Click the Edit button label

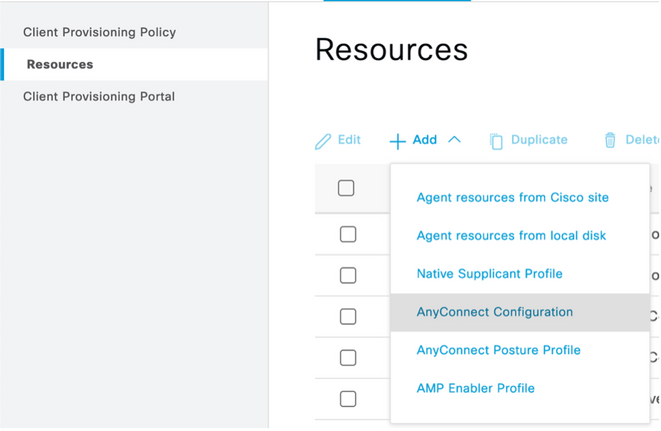[349, 140]
